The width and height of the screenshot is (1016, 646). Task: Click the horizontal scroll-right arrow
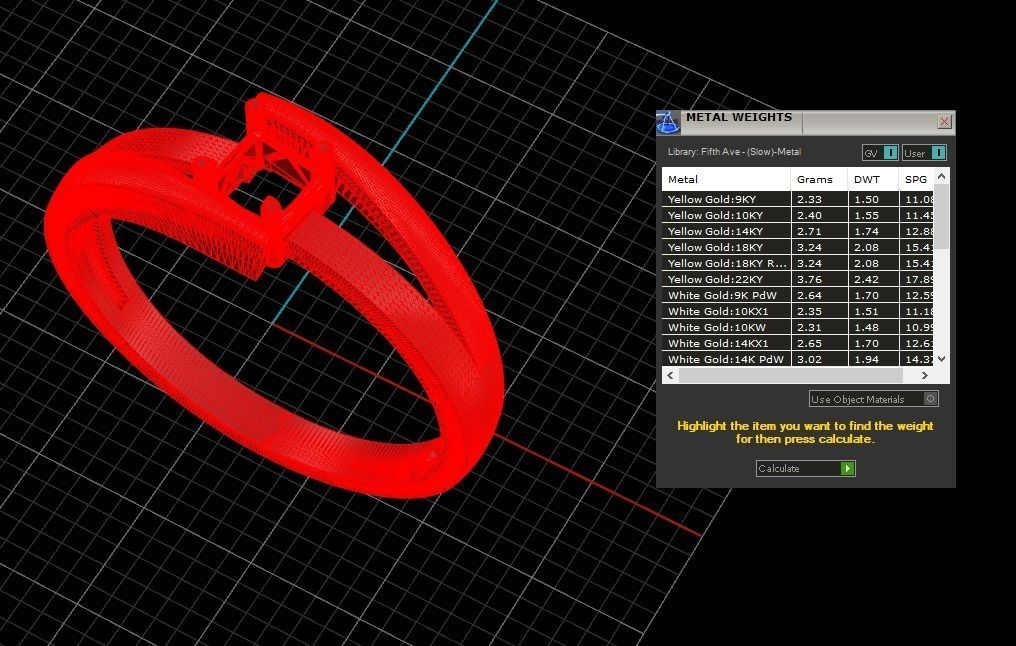point(925,375)
